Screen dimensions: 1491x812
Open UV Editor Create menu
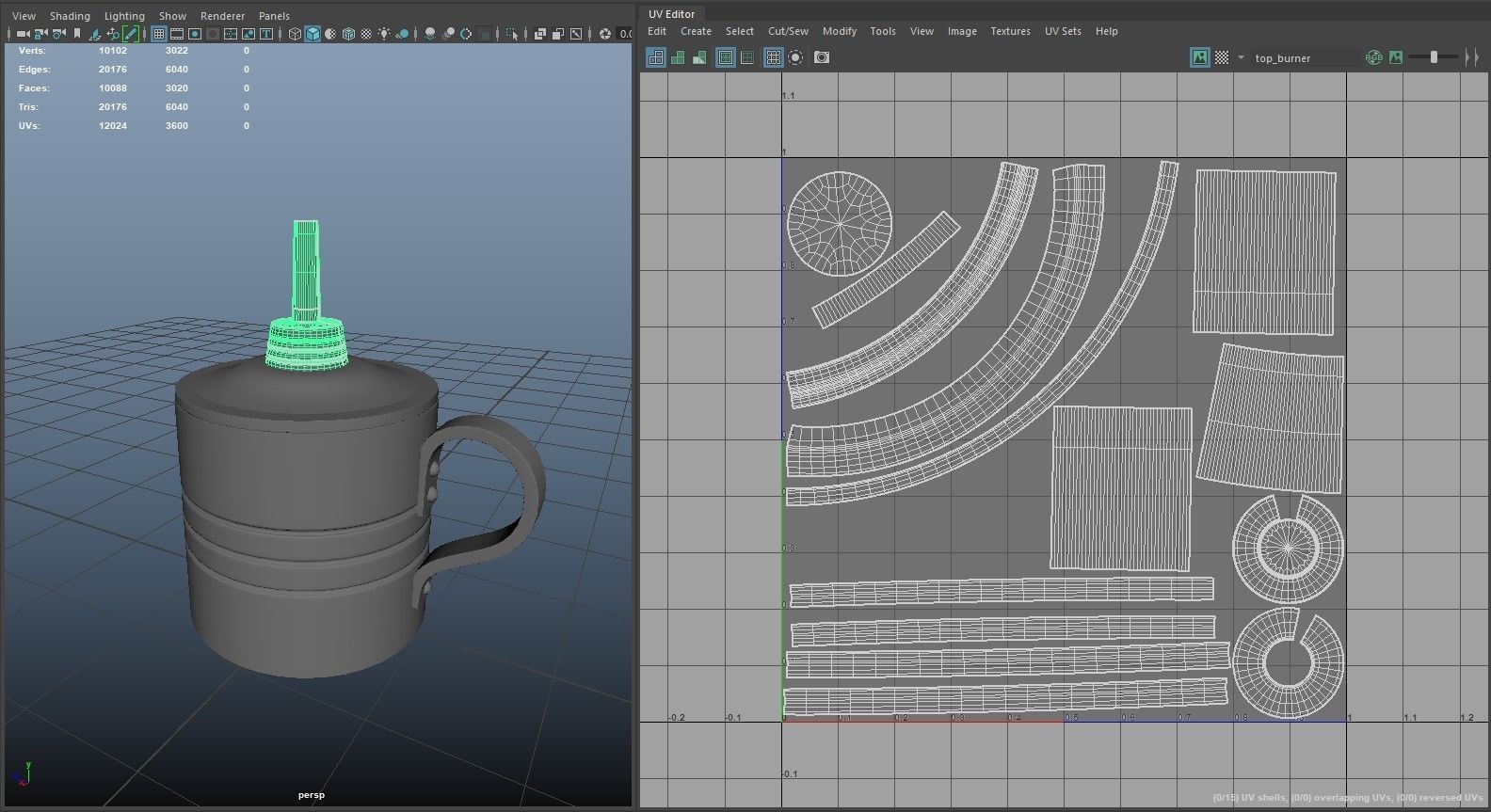[x=696, y=31]
